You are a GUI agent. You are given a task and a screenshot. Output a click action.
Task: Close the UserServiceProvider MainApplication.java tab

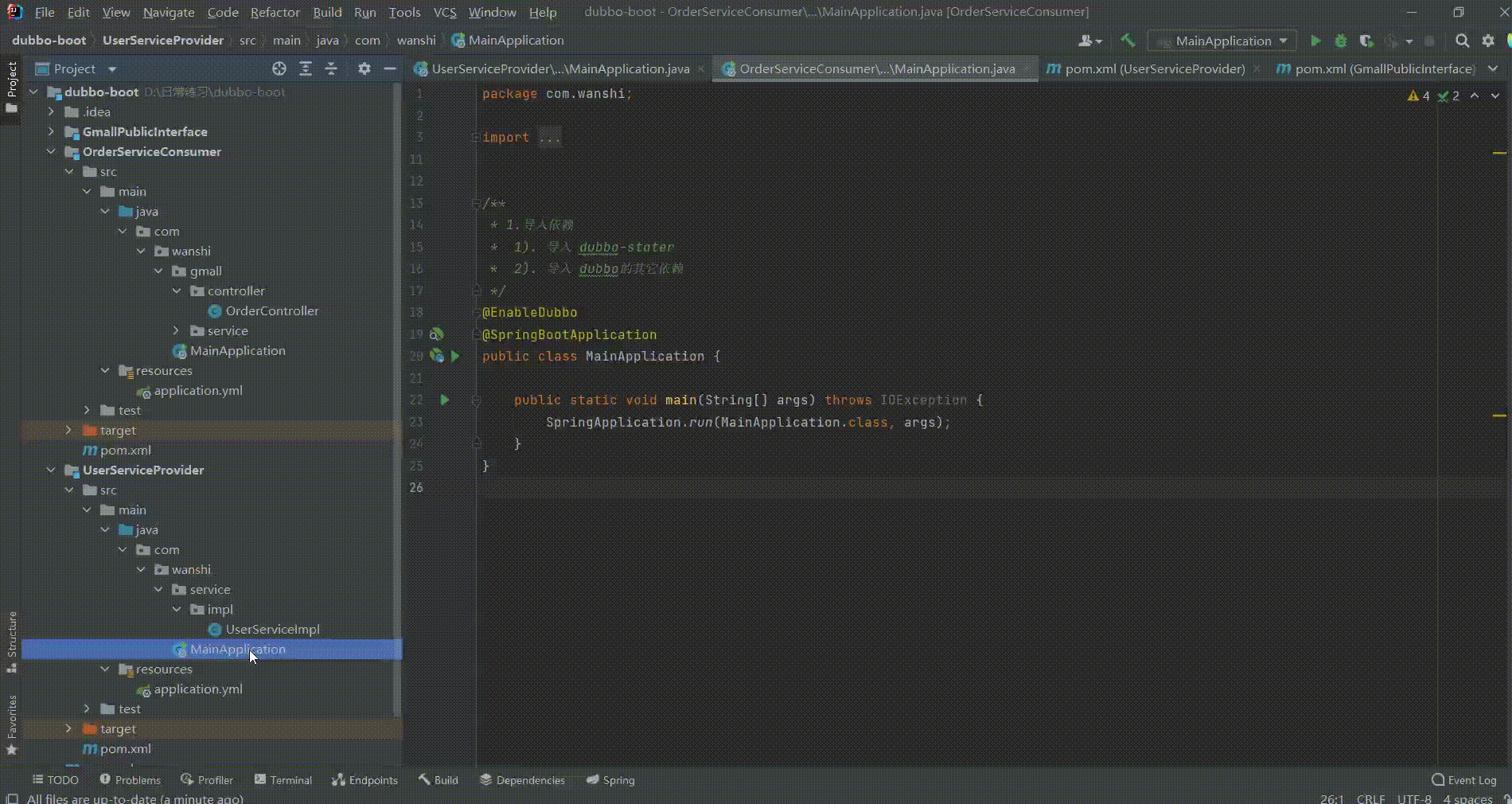pos(701,69)
